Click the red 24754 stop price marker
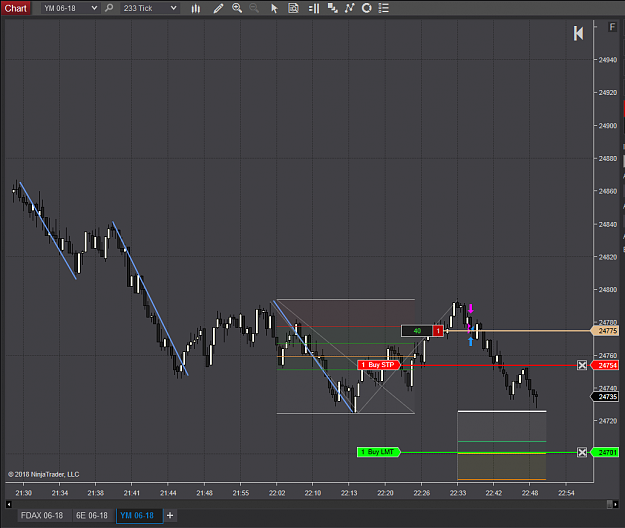 pos(605,365)
